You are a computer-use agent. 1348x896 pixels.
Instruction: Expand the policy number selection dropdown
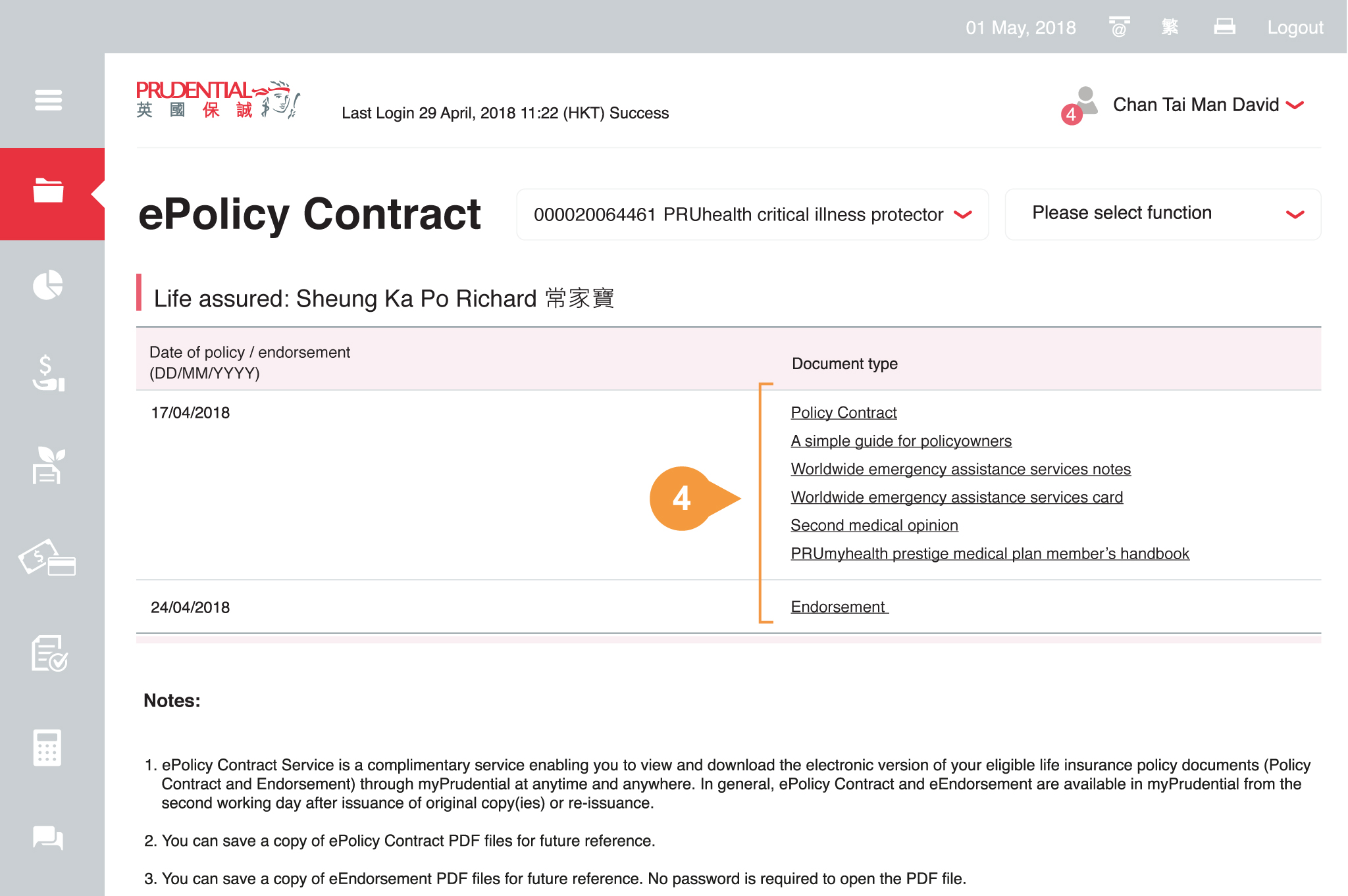click(752, 214)
